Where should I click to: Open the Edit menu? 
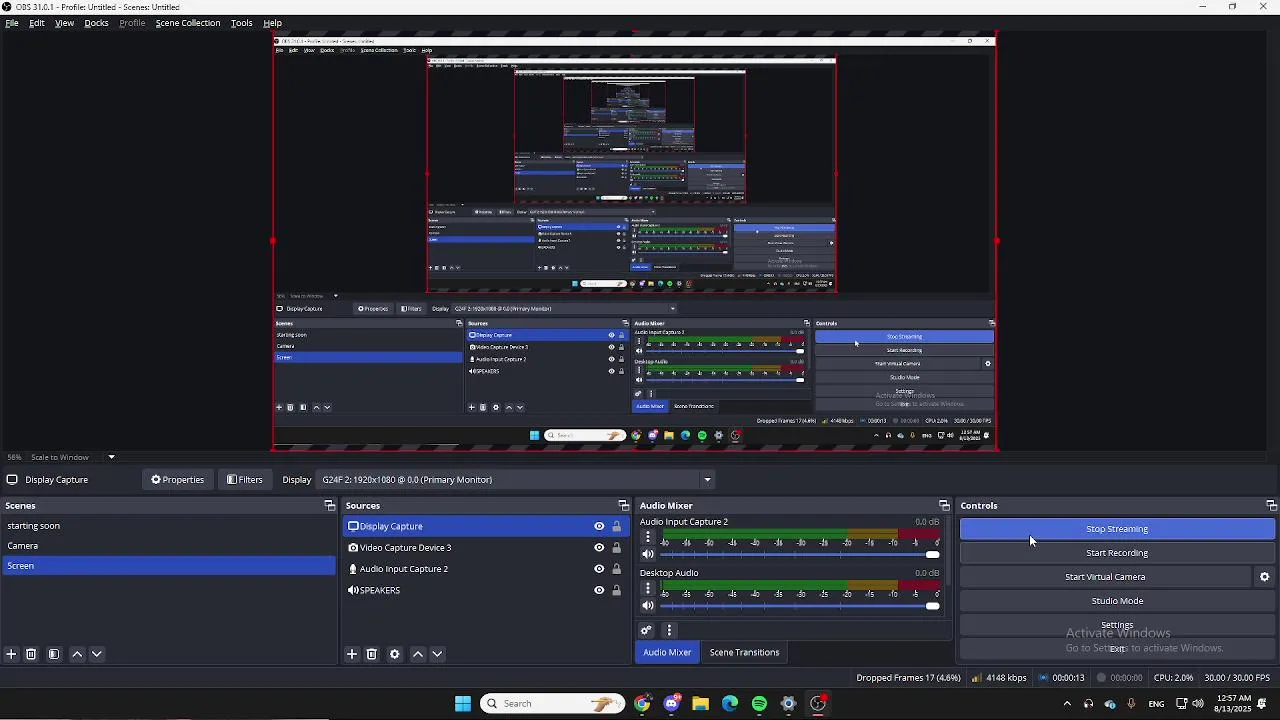pyautogui.click(x=37, y=23)
